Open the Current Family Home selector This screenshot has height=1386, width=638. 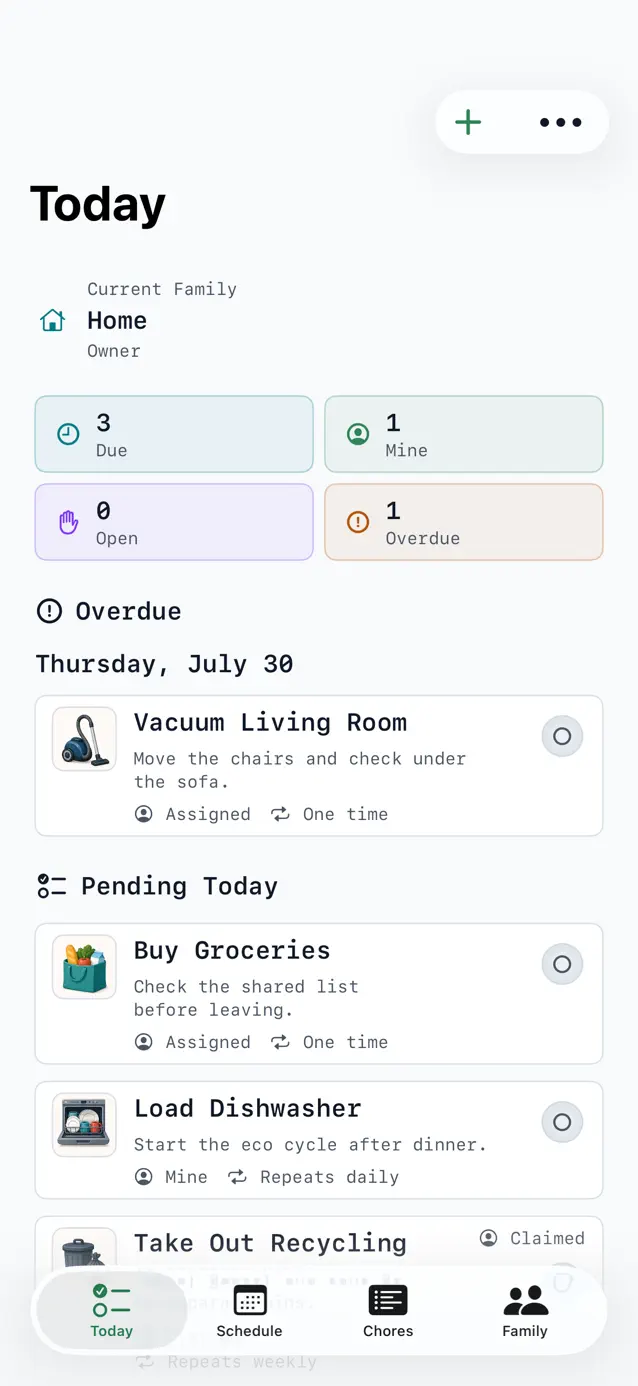(138, 320)
